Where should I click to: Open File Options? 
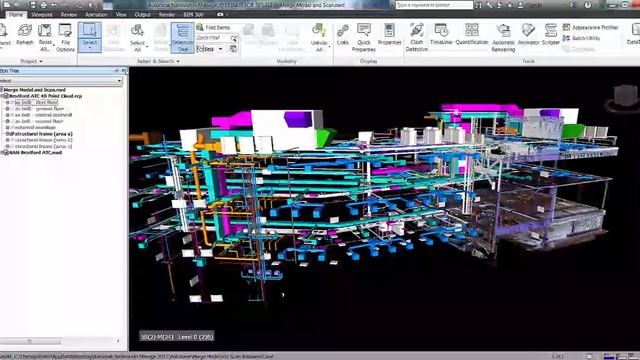coord(65,37)
